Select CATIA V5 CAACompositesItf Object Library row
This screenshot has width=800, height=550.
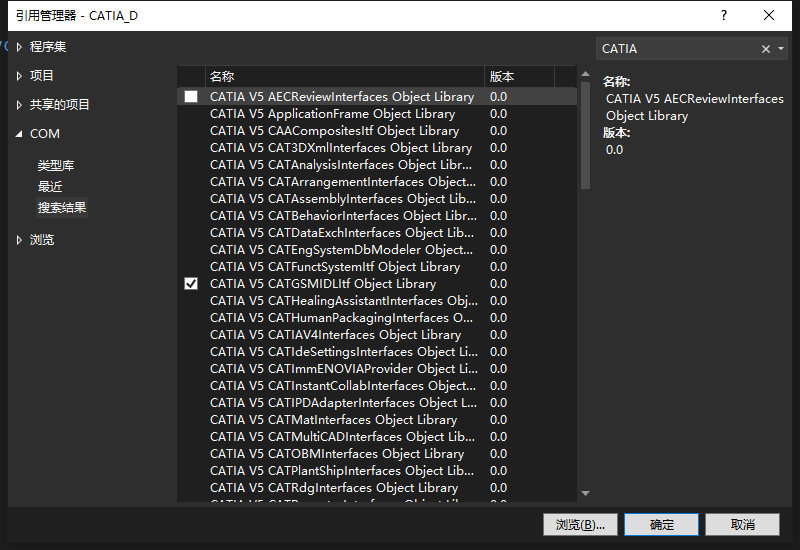point(377,131)
